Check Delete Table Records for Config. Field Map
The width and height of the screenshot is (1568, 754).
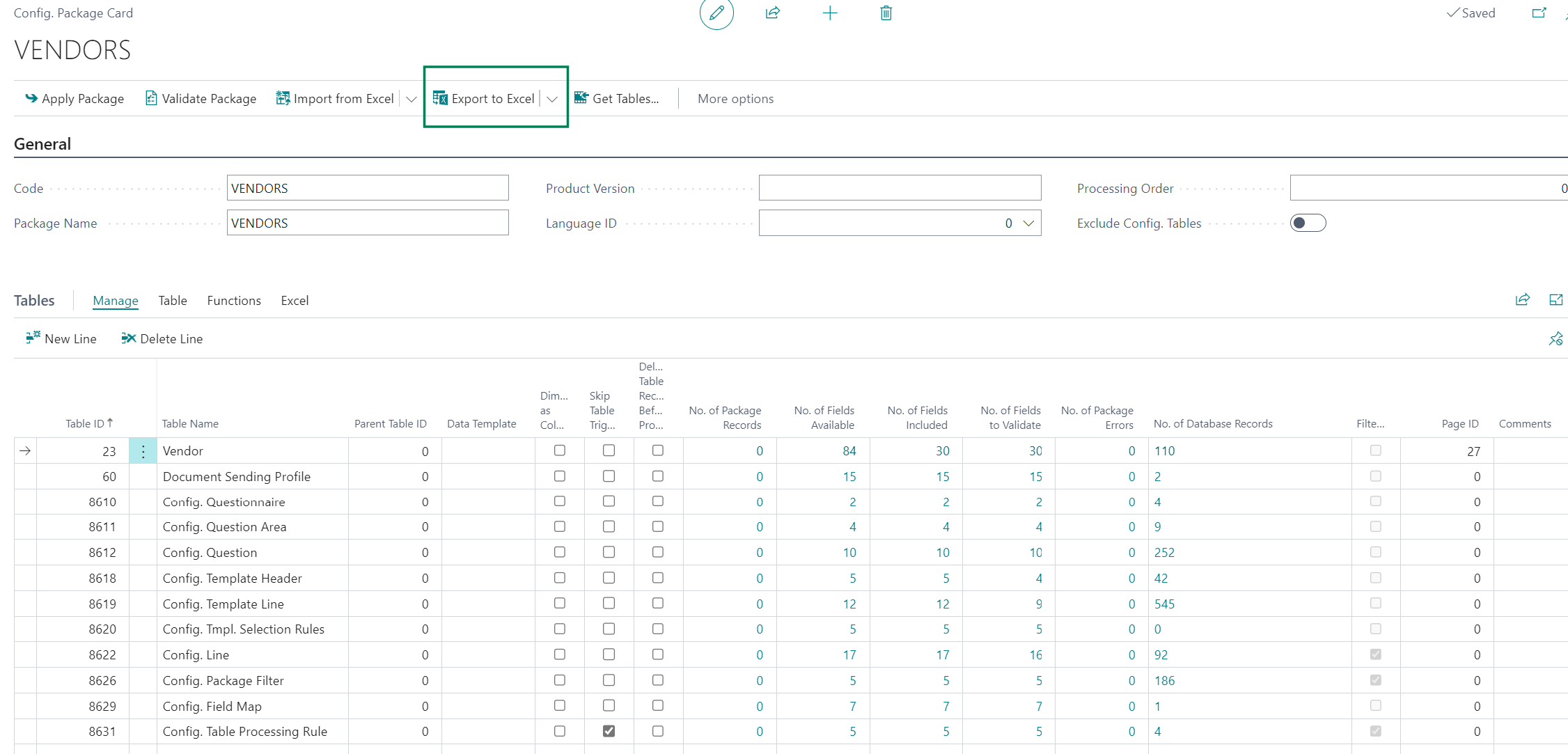tap(657, 705)
